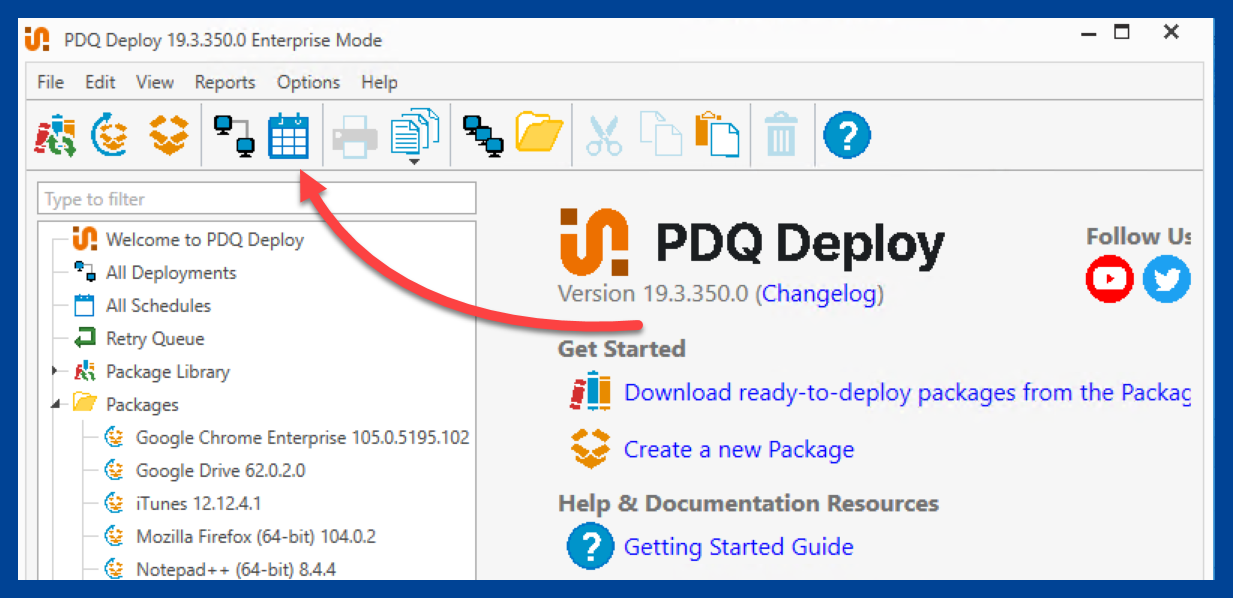Image resolution: width=1233 pixels, height=598 pixels.
Task: Click Download ready-to-deploy packages link
Action: (x=907, y=393)
